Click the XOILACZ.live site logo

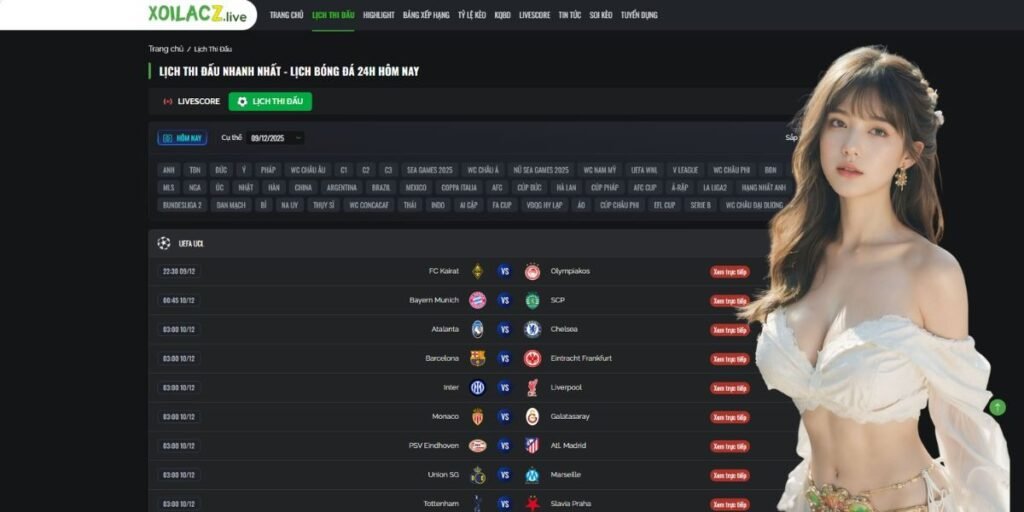pos(197,14)
